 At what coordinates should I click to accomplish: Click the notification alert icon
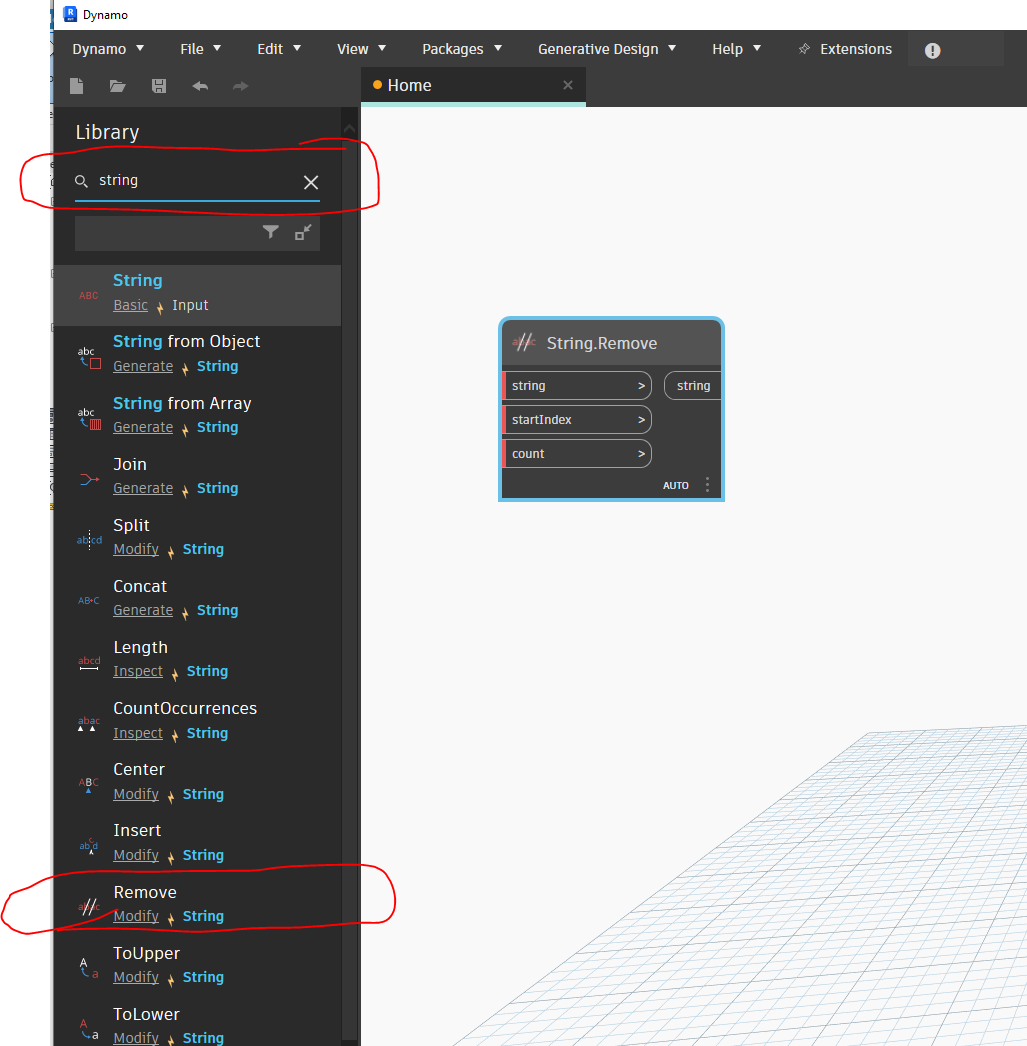[932, 50]
